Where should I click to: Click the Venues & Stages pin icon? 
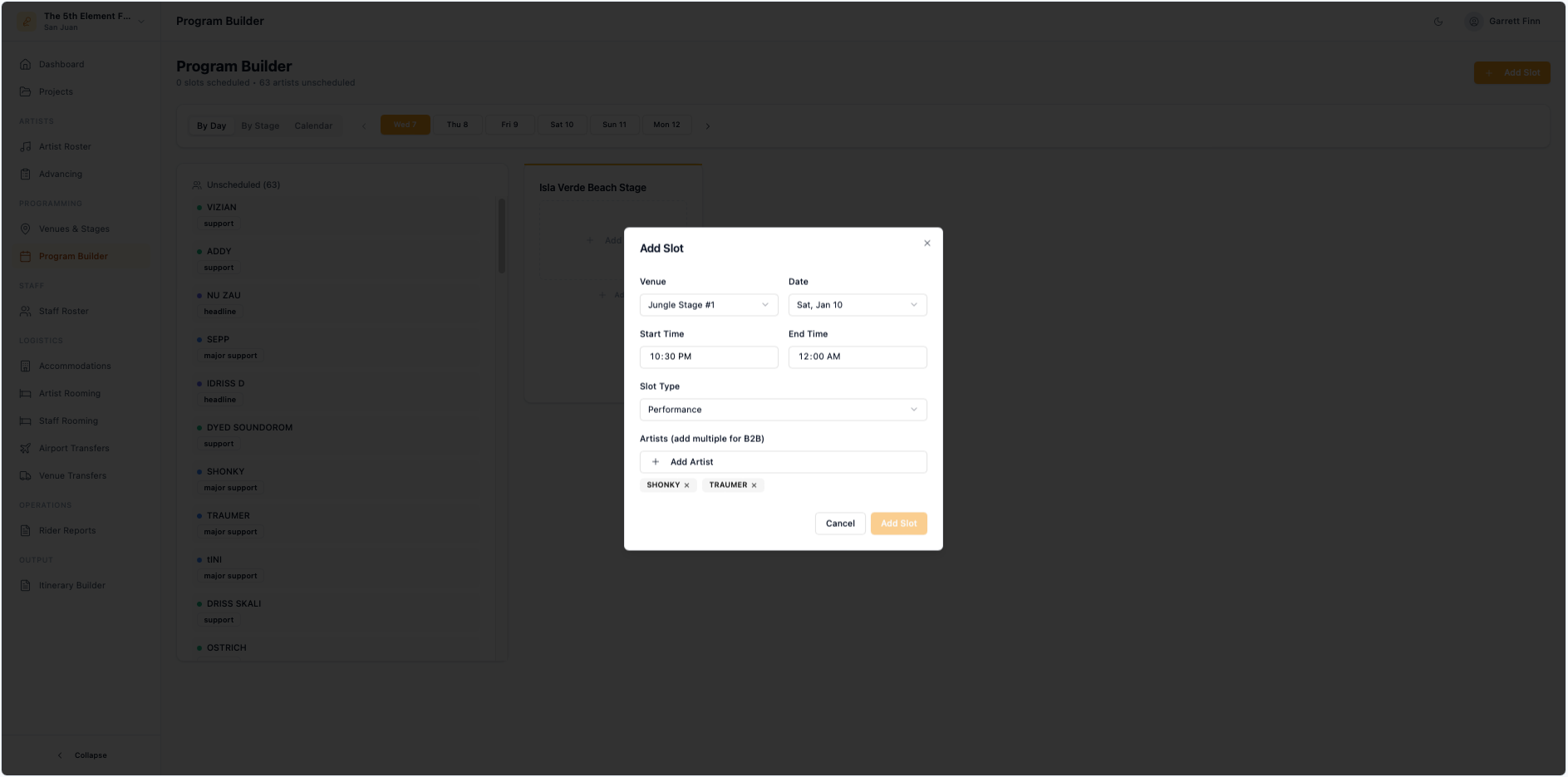[x=26, y=229]
